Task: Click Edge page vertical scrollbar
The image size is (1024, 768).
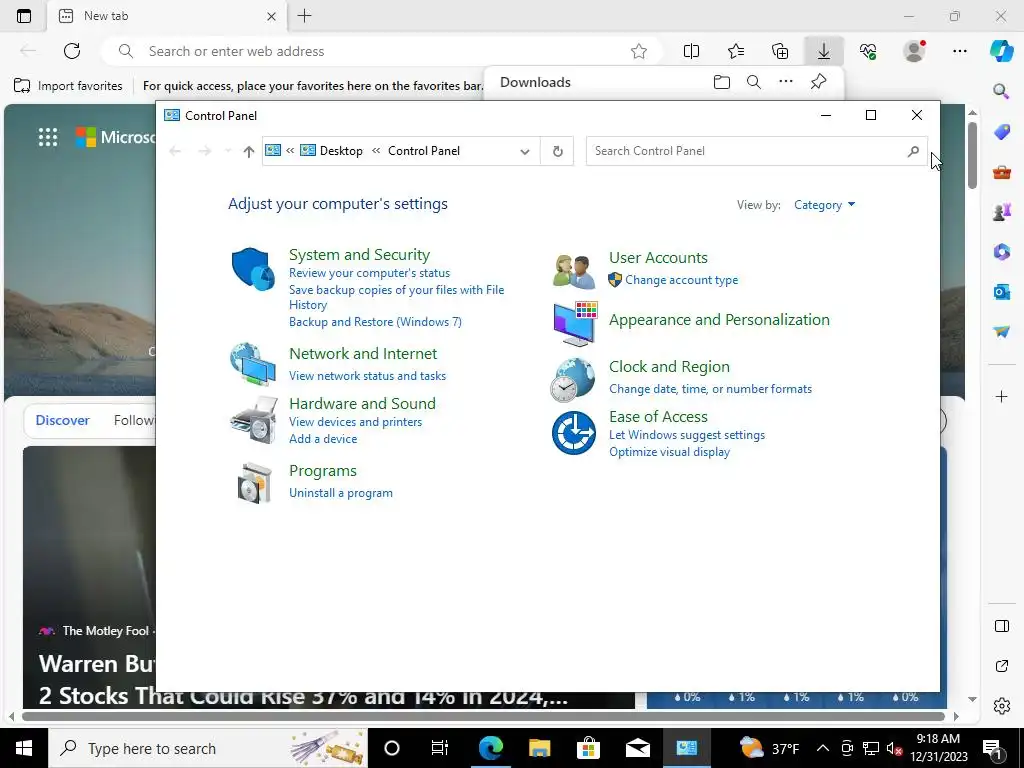Action: click(972, 156)
